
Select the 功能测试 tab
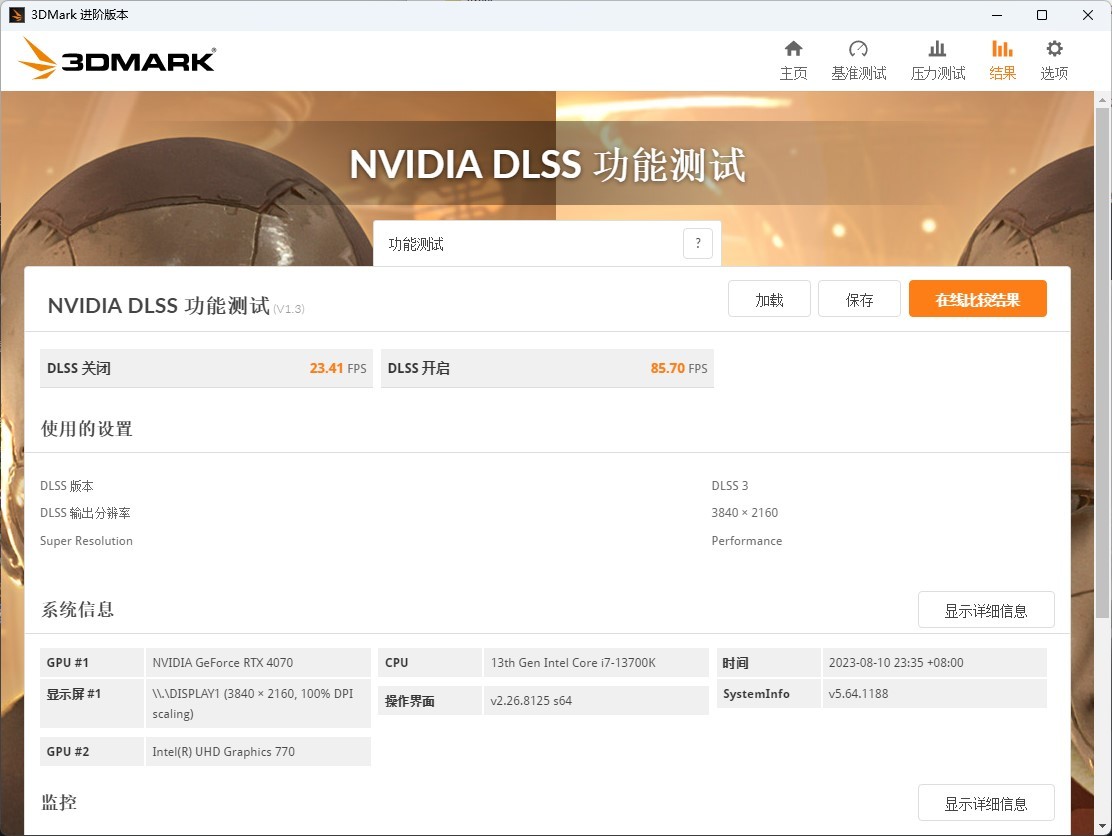click(547, 243)
